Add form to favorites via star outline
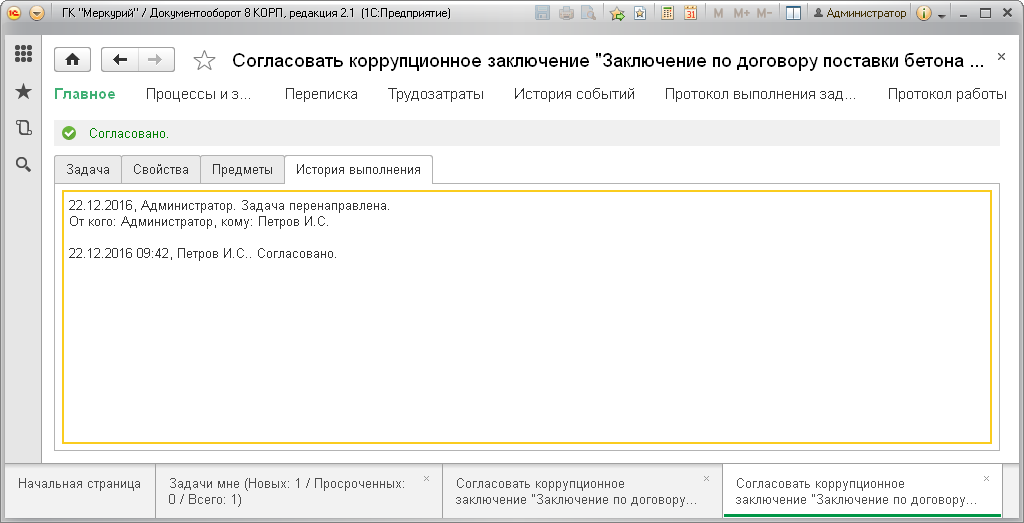1024x523 pixels. (204, 61)
